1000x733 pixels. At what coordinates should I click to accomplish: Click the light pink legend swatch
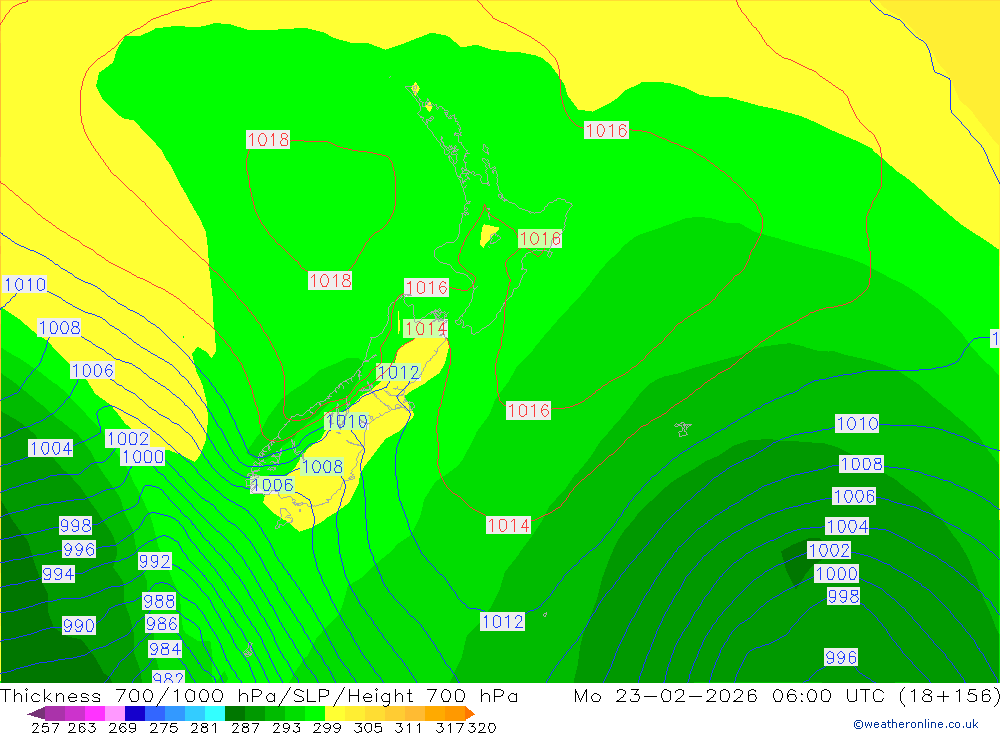click(115, 713)
